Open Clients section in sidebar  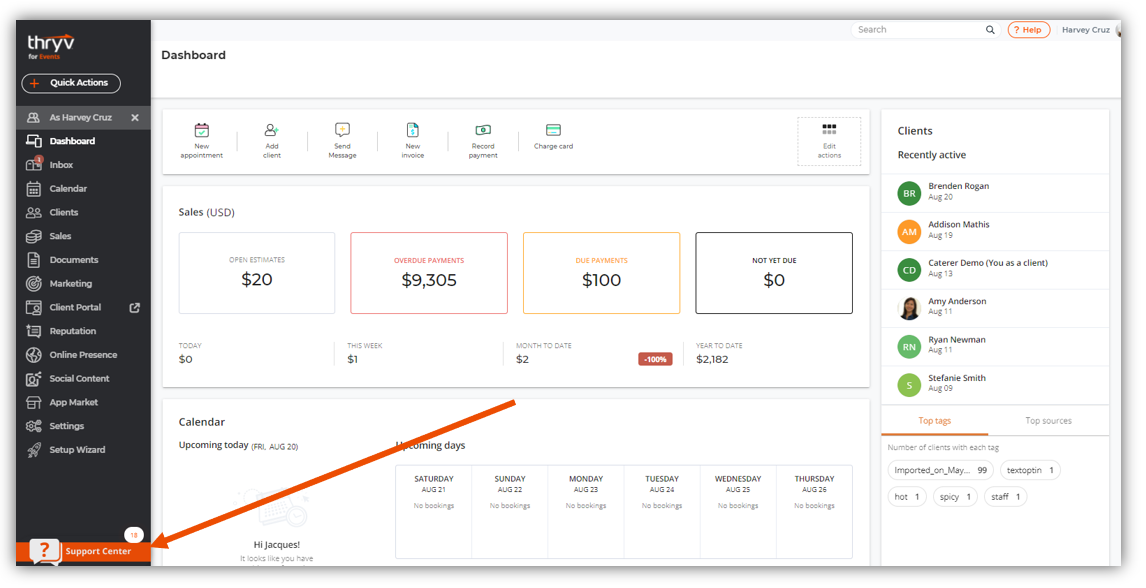click(64, 213)
